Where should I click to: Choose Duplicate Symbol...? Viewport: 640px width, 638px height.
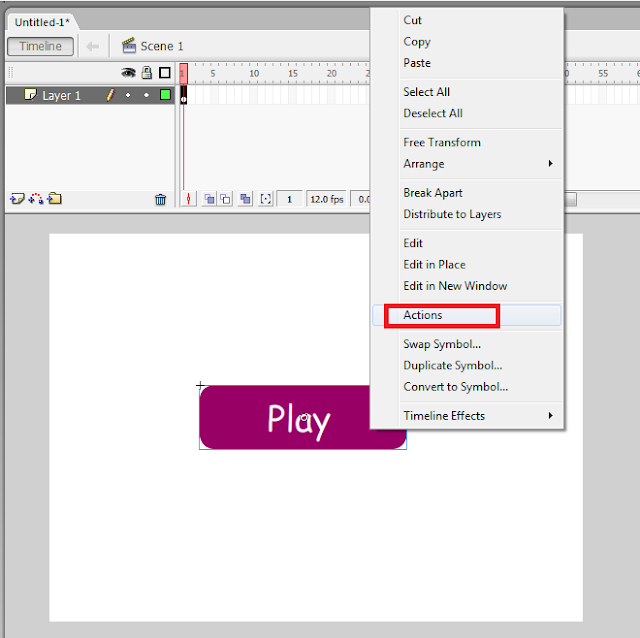click(467, 365)
